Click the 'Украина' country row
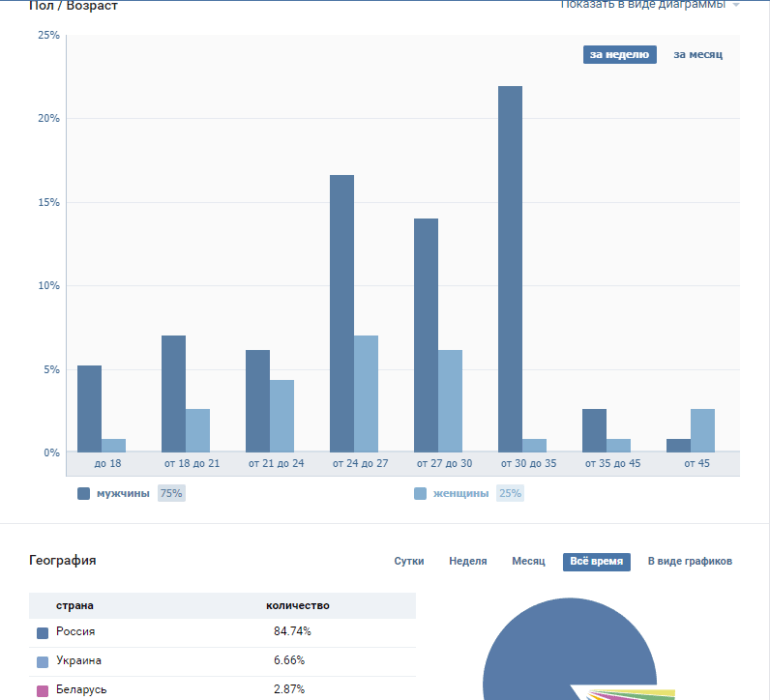 (222, 662)
